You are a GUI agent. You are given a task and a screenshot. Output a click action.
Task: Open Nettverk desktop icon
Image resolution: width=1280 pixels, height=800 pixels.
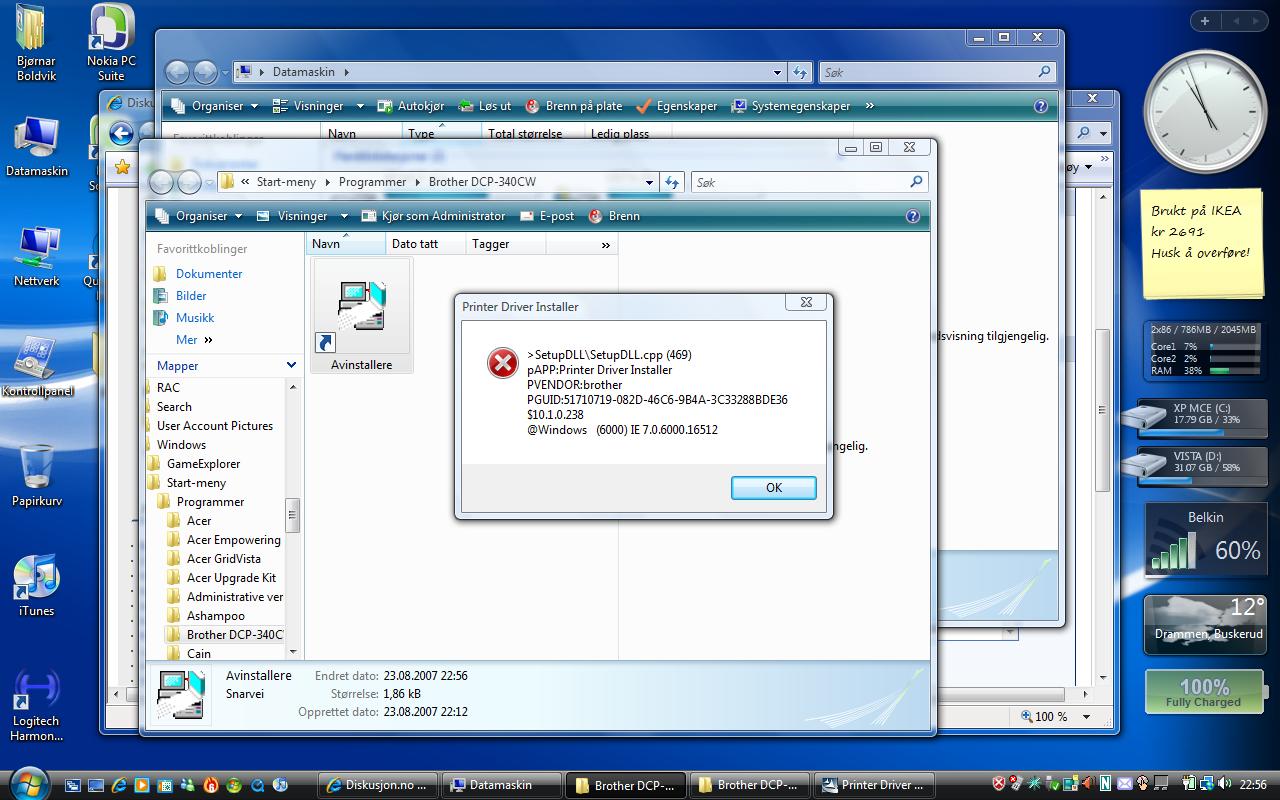click(36, 255)
